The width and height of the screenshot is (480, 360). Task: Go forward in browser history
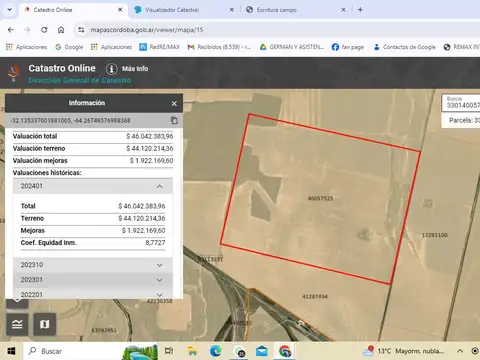point(27,30)
